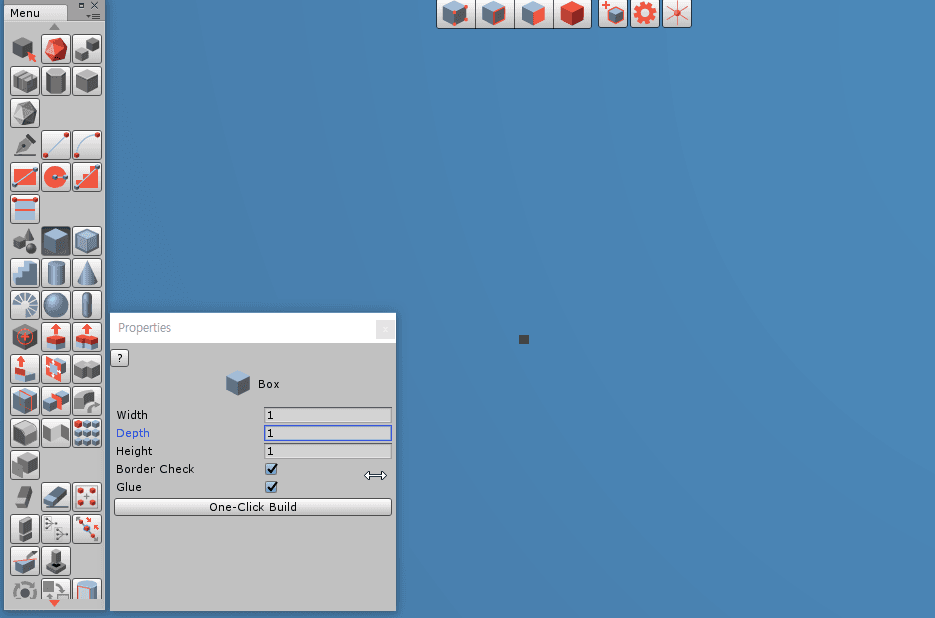Select the blue stairs primitive tool
The height and width of the screenshot is (618, 935).
(25, 273)
